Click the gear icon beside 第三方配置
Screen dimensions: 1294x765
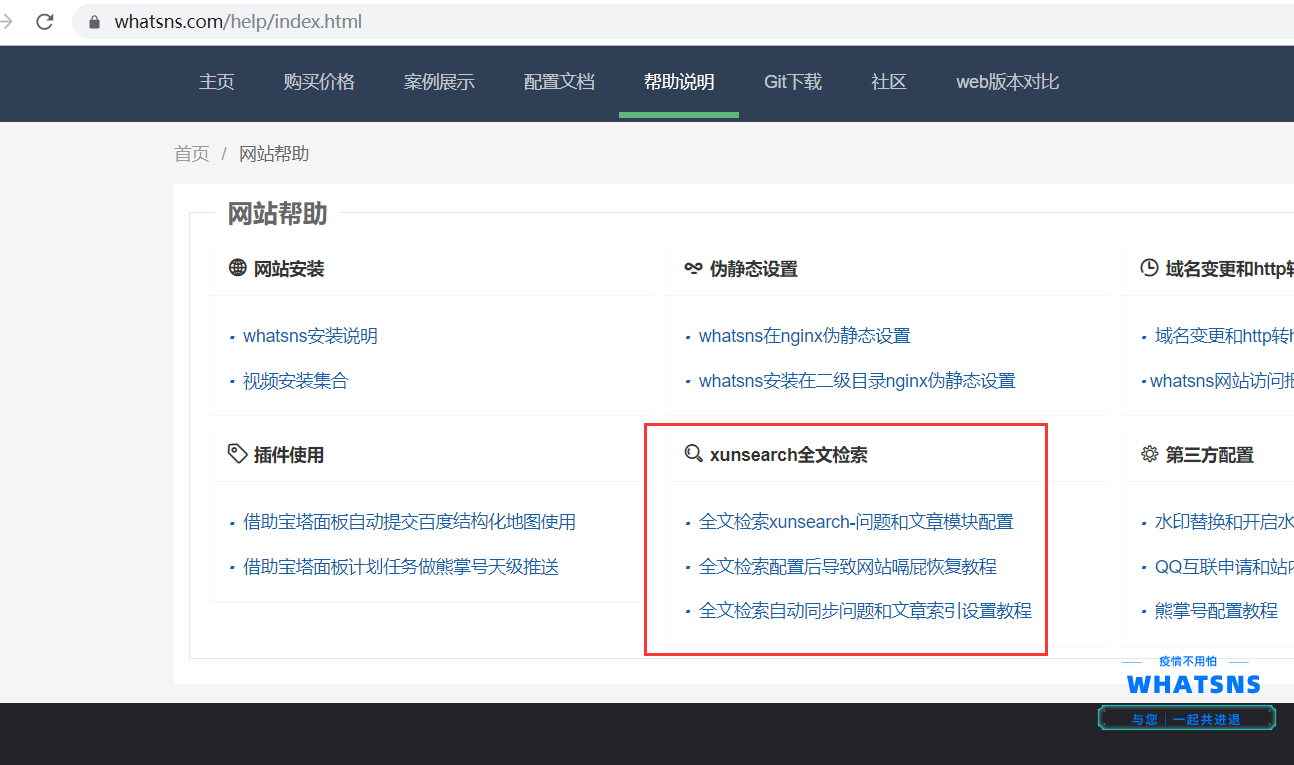point(1149,454)
